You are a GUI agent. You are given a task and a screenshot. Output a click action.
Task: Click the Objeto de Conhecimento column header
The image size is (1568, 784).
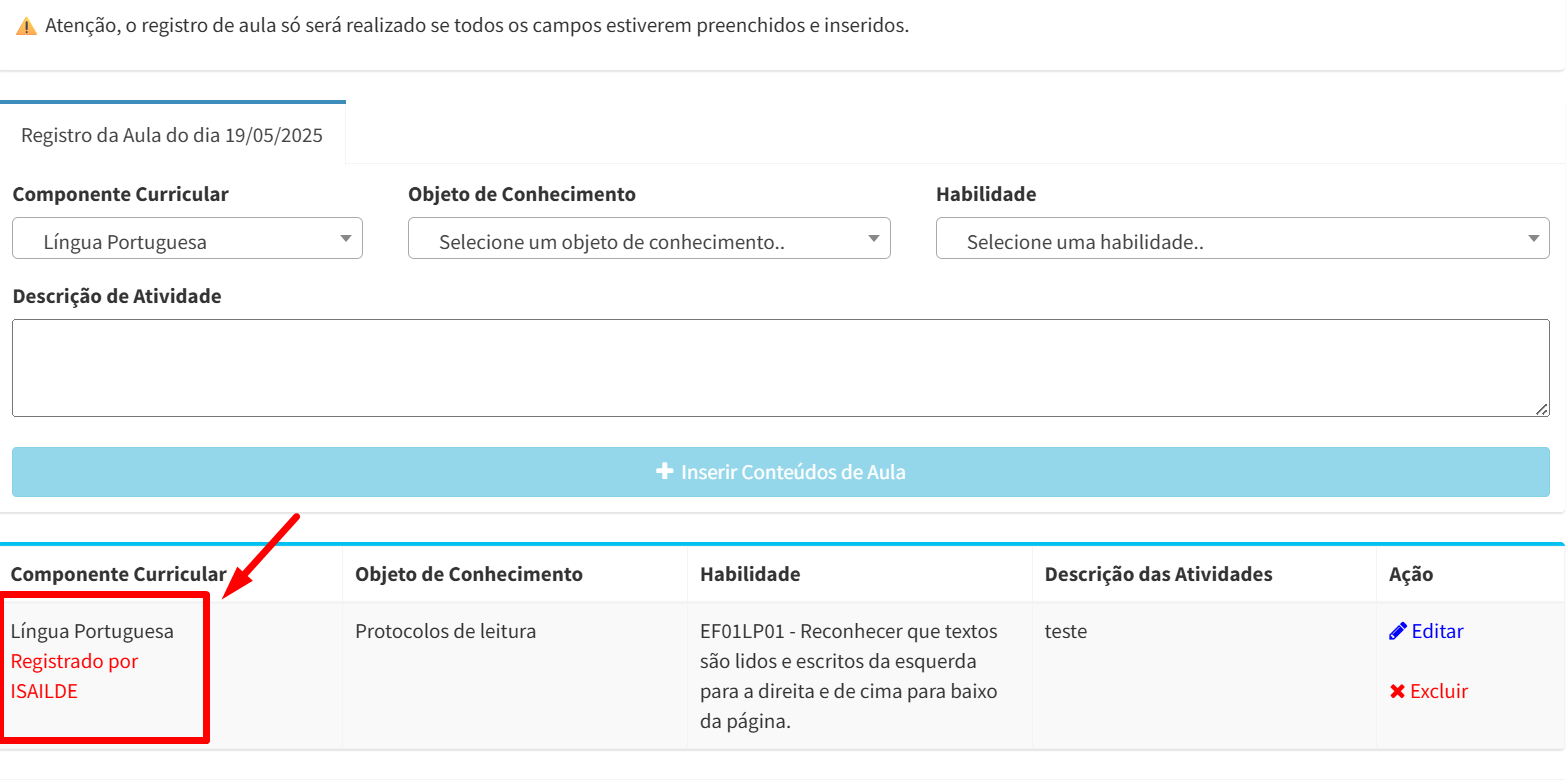click(469, 574)
